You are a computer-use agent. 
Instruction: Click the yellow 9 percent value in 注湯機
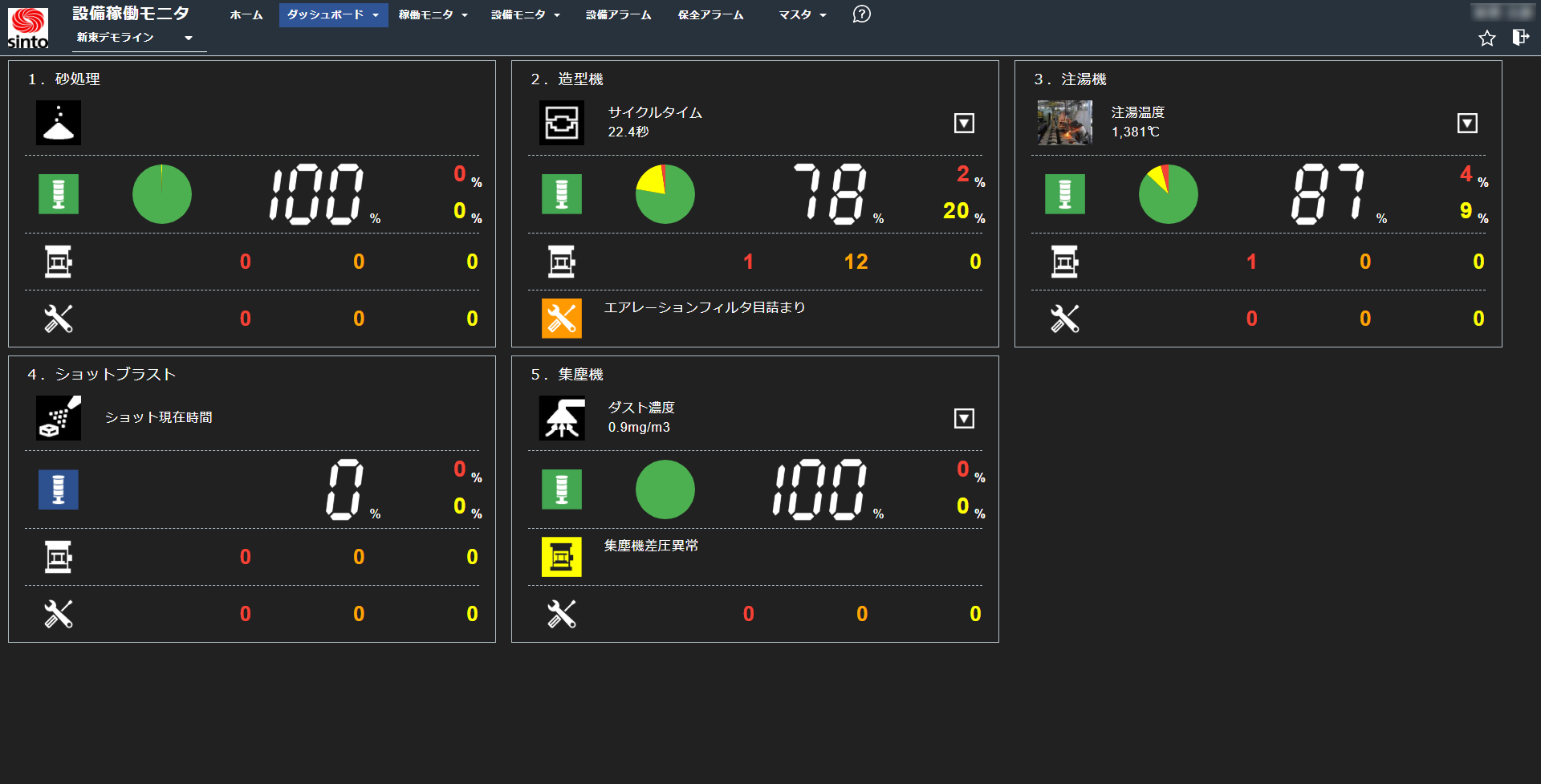pyautogui.click(x=1466, y=210)
